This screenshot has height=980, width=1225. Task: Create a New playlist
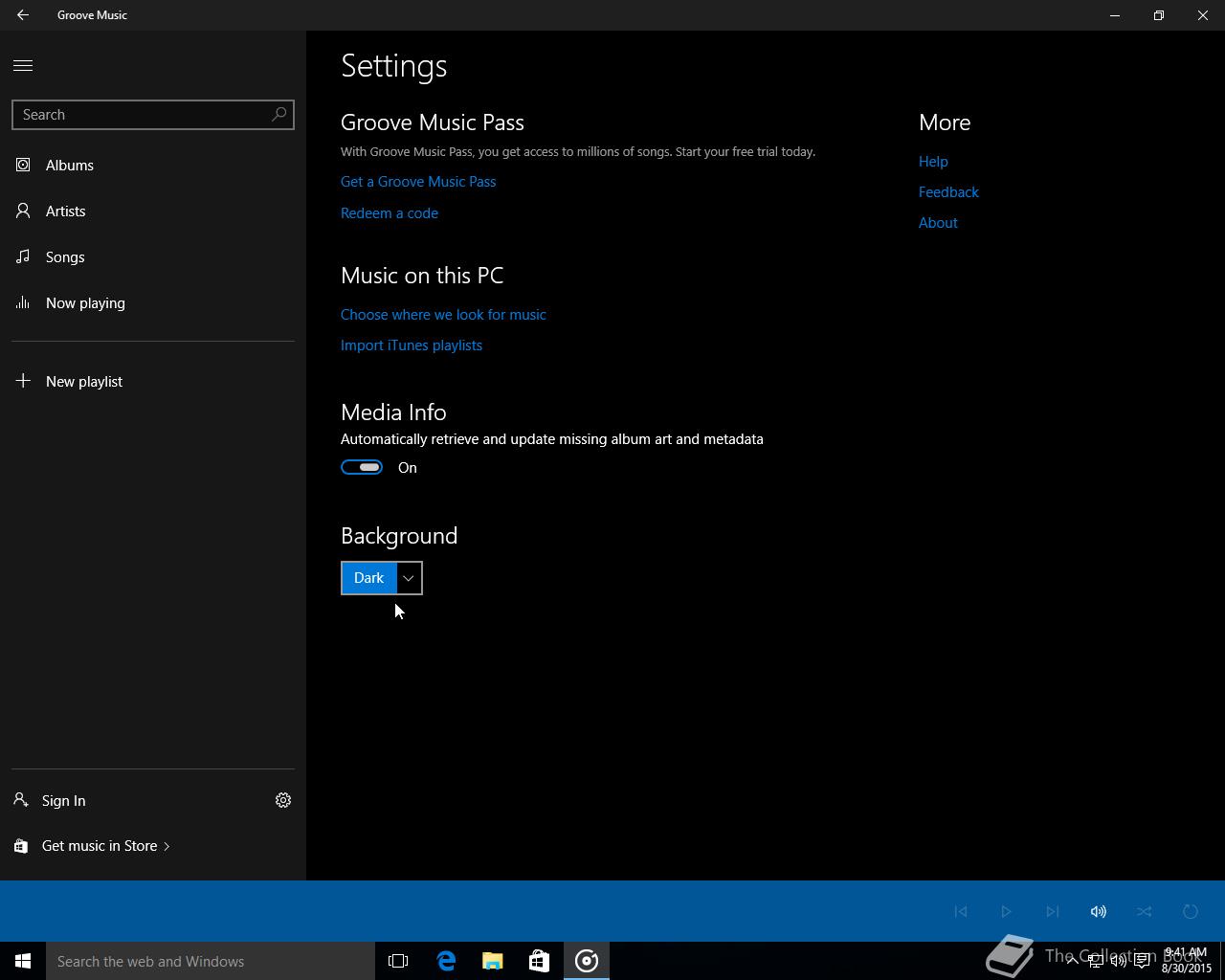(x=153, y=381)
